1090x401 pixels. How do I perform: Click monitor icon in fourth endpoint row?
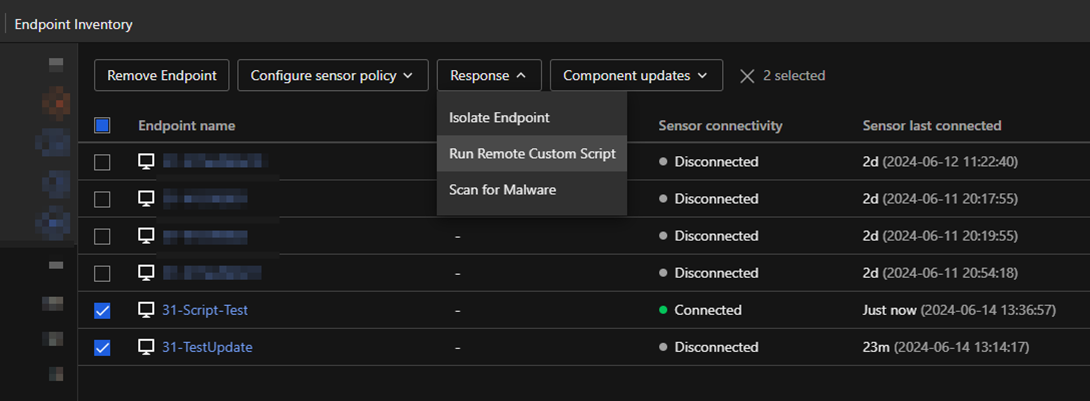(146, 273)
